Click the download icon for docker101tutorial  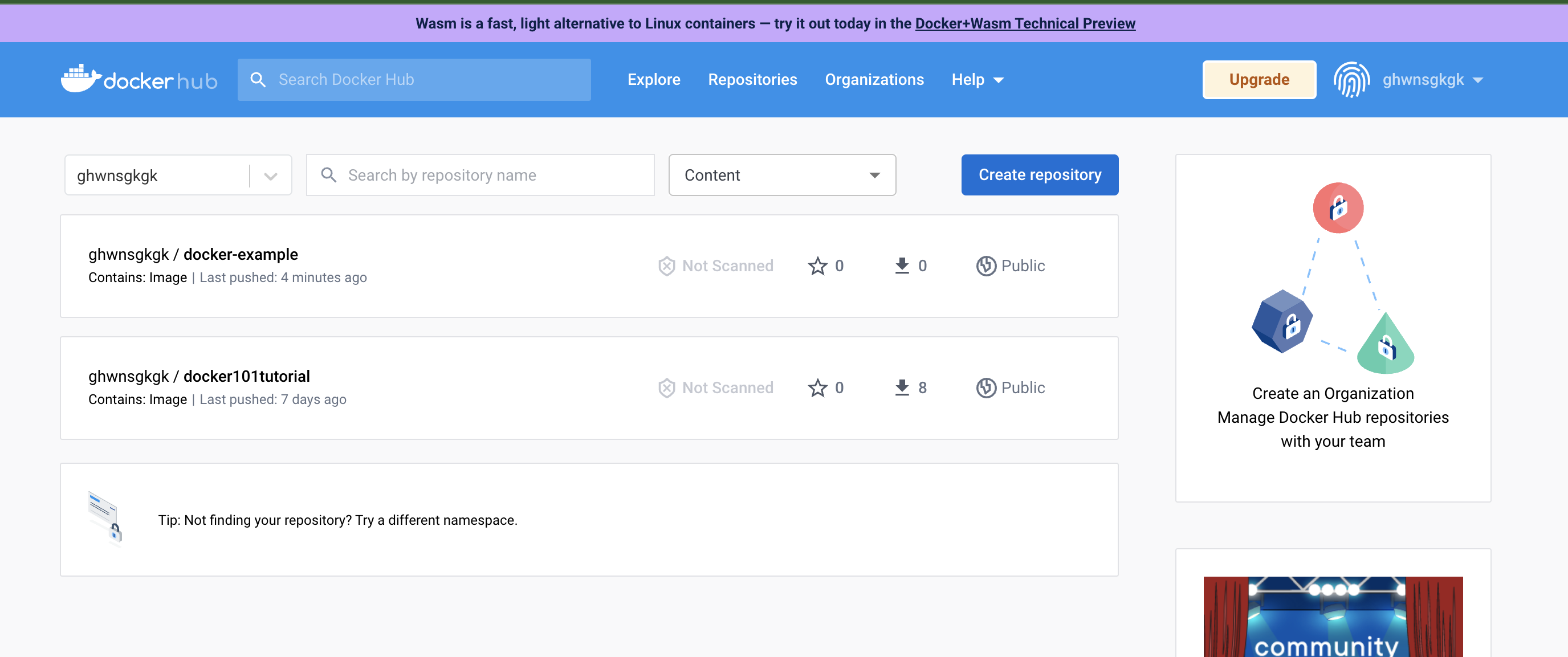[902, 387]
